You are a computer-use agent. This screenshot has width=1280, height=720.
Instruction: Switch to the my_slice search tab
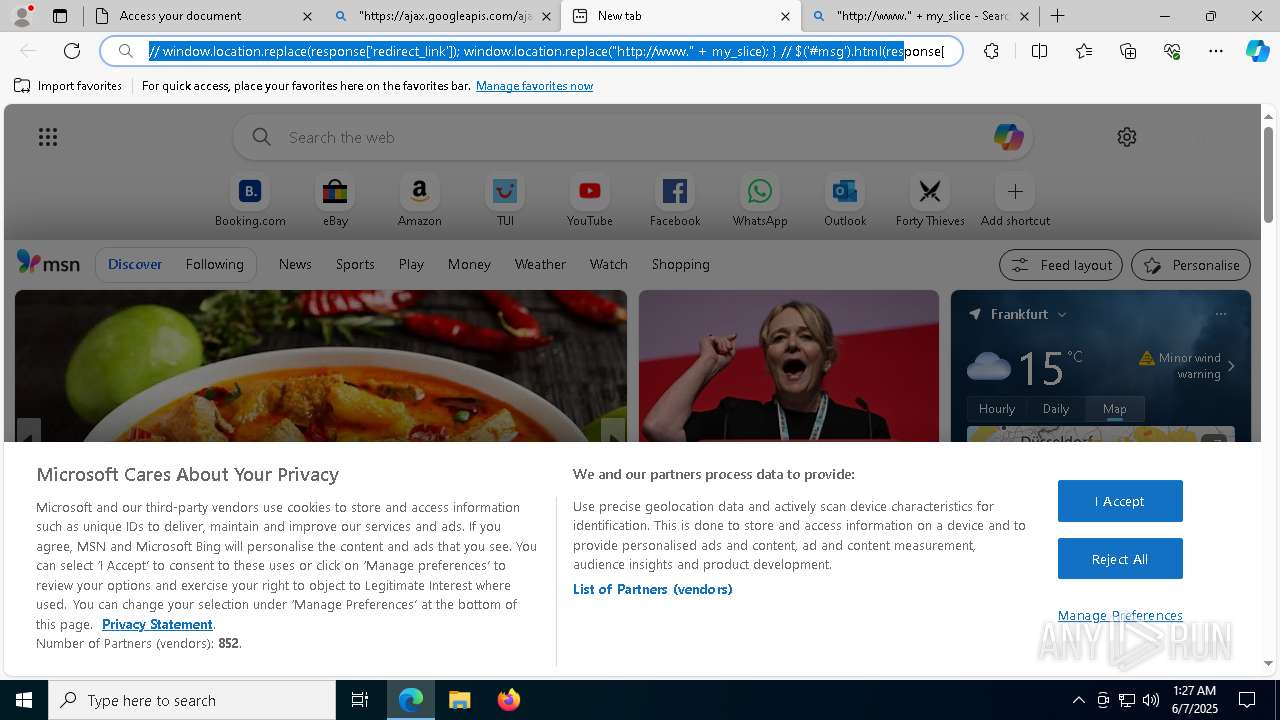click(920, 16)
